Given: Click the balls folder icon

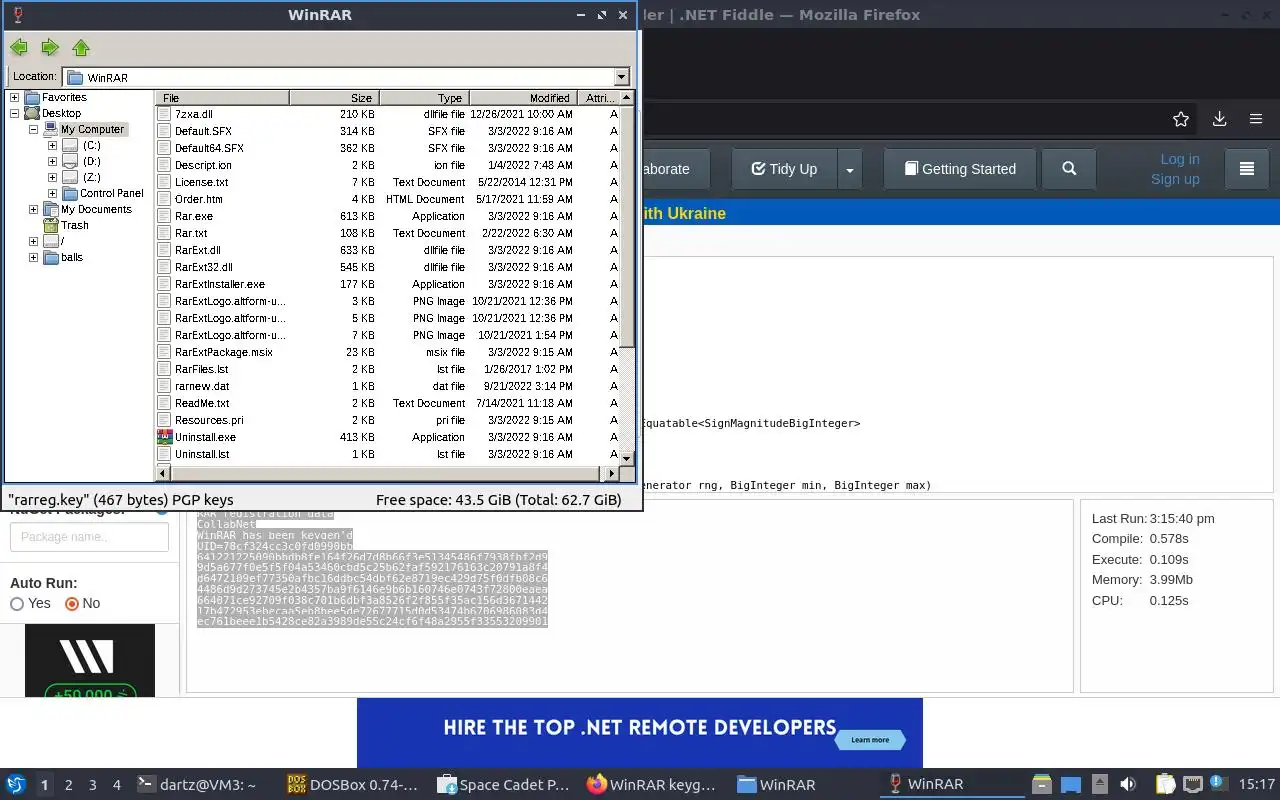Looking at the screenshot, I should pyautogui.click(x=50, y=258).
